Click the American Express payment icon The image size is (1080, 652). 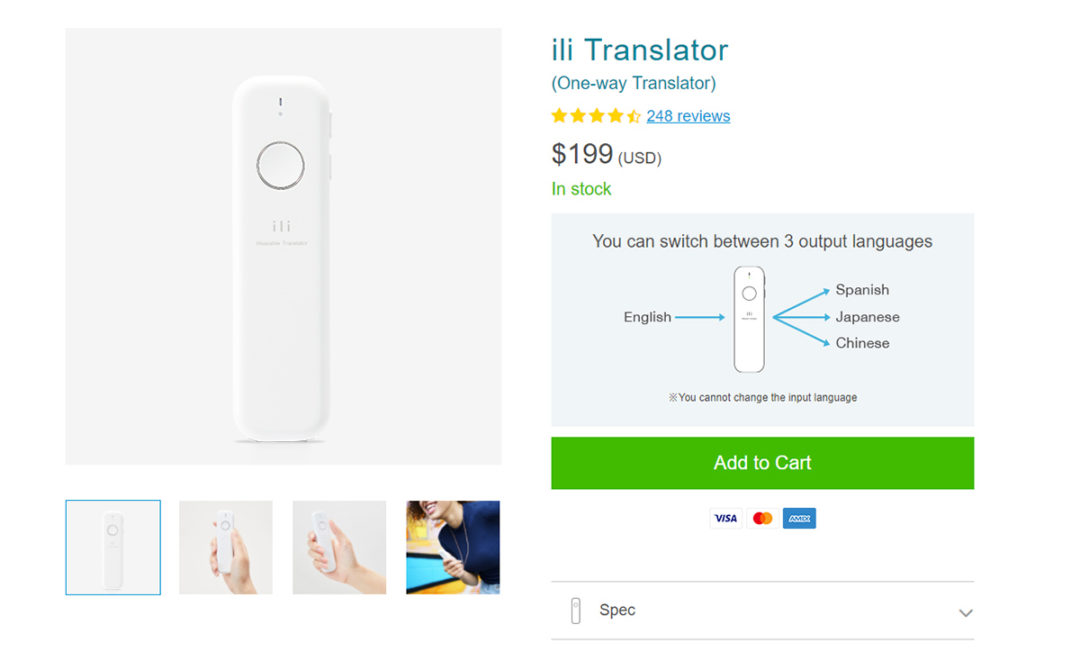click(799, 518)
